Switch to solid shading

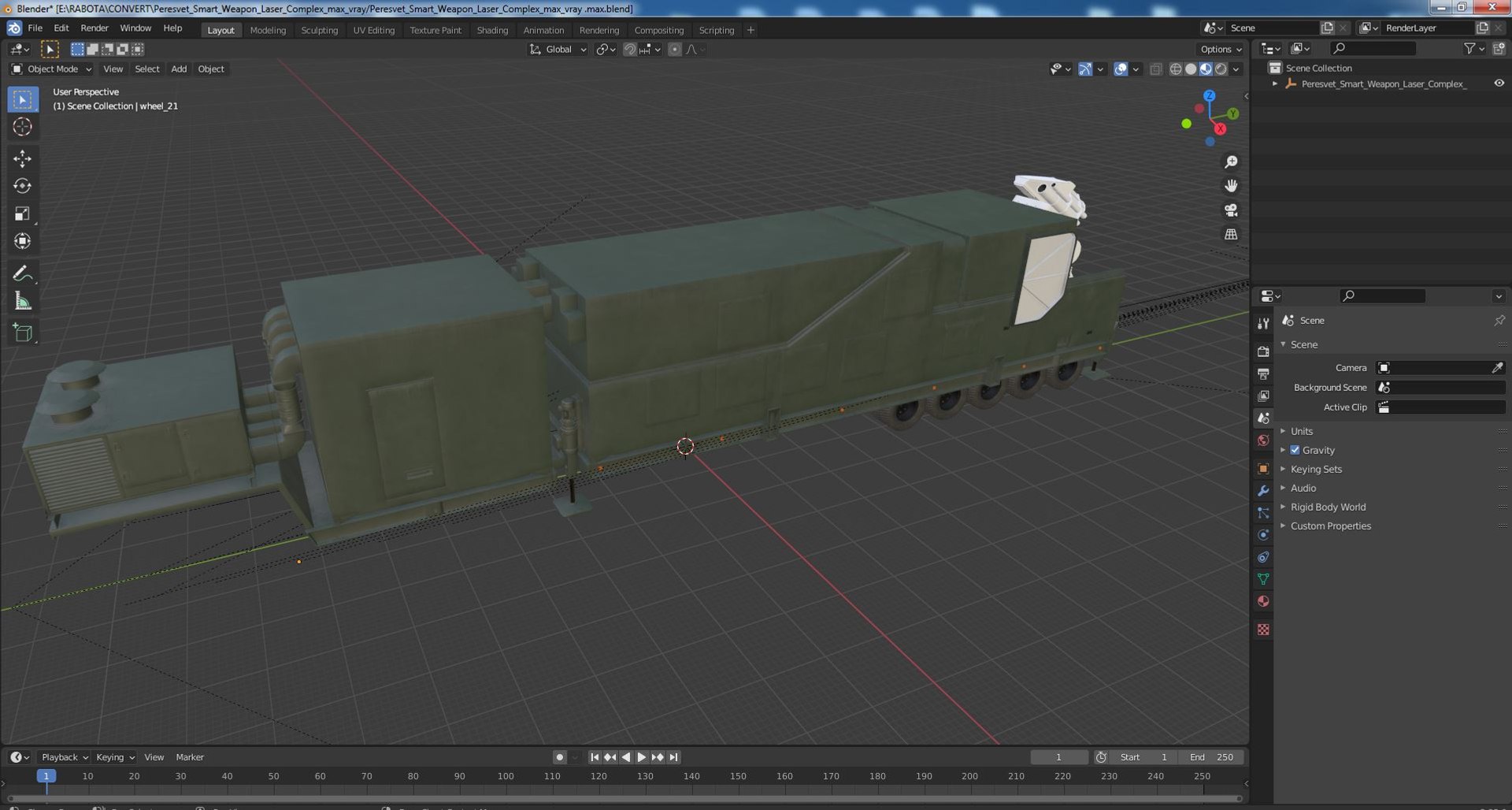click(x=1191, y=69)
